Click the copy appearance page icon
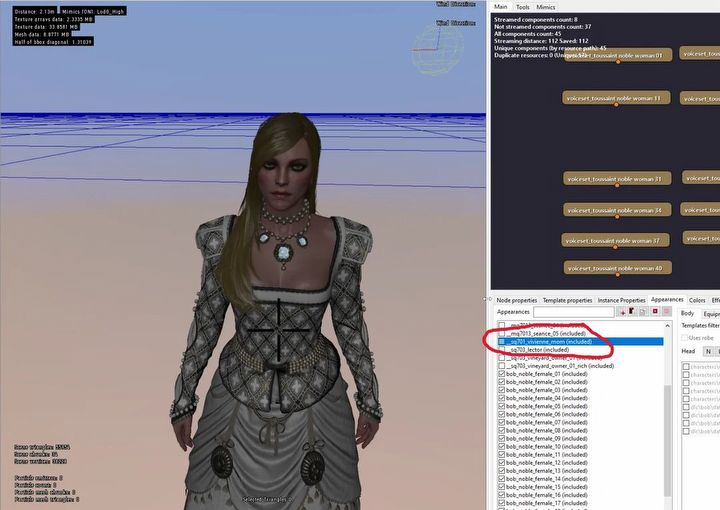 (x=643, y=312)
